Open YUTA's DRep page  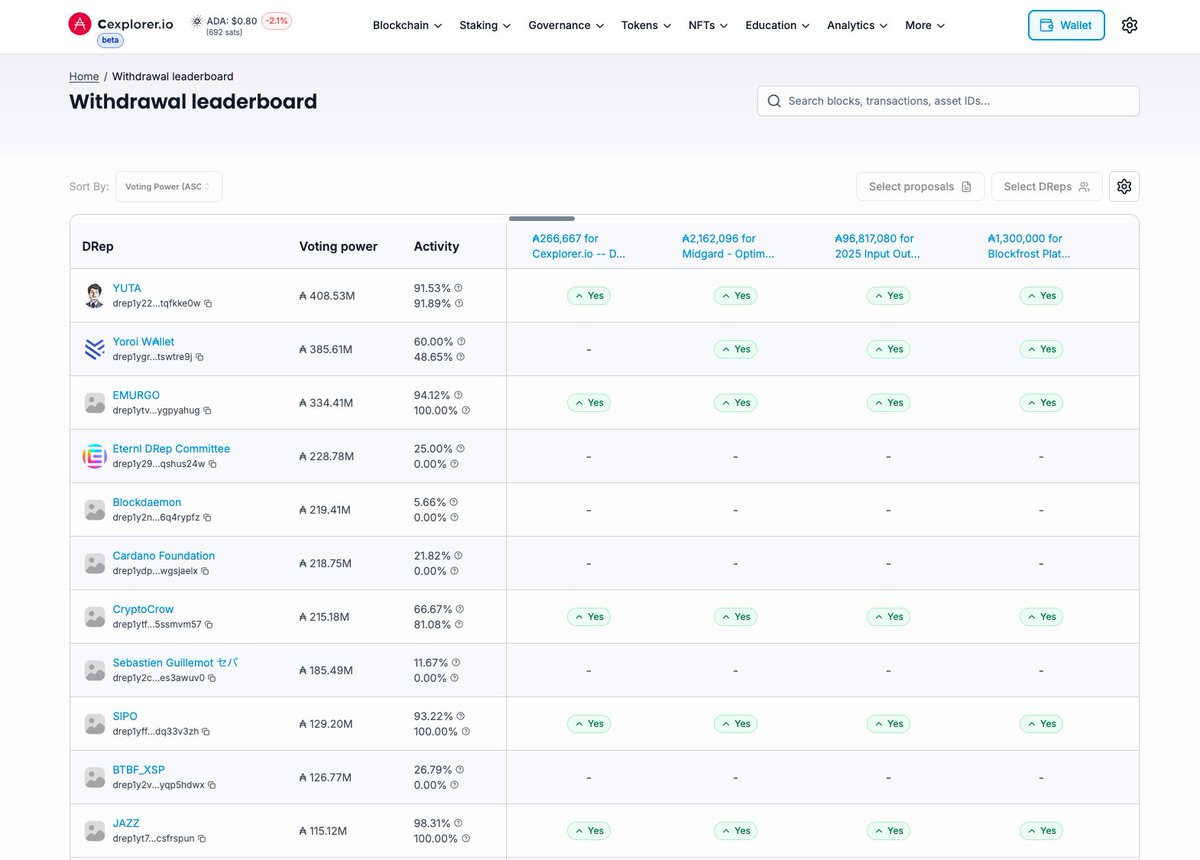point(127,288)
